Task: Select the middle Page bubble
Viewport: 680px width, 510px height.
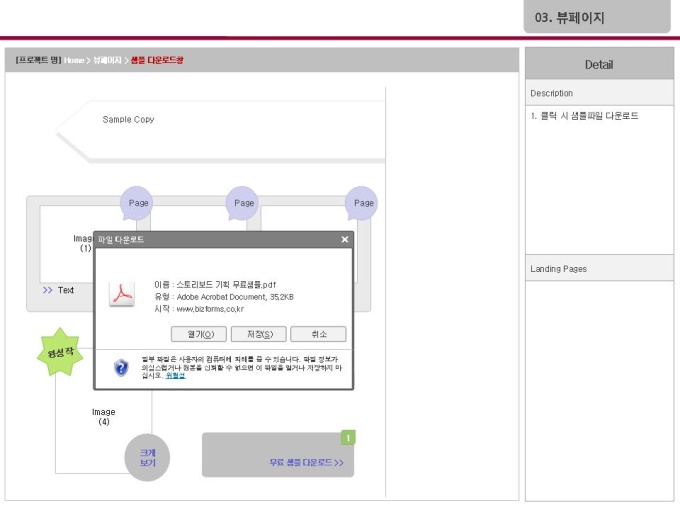Action: pos(242,203)
